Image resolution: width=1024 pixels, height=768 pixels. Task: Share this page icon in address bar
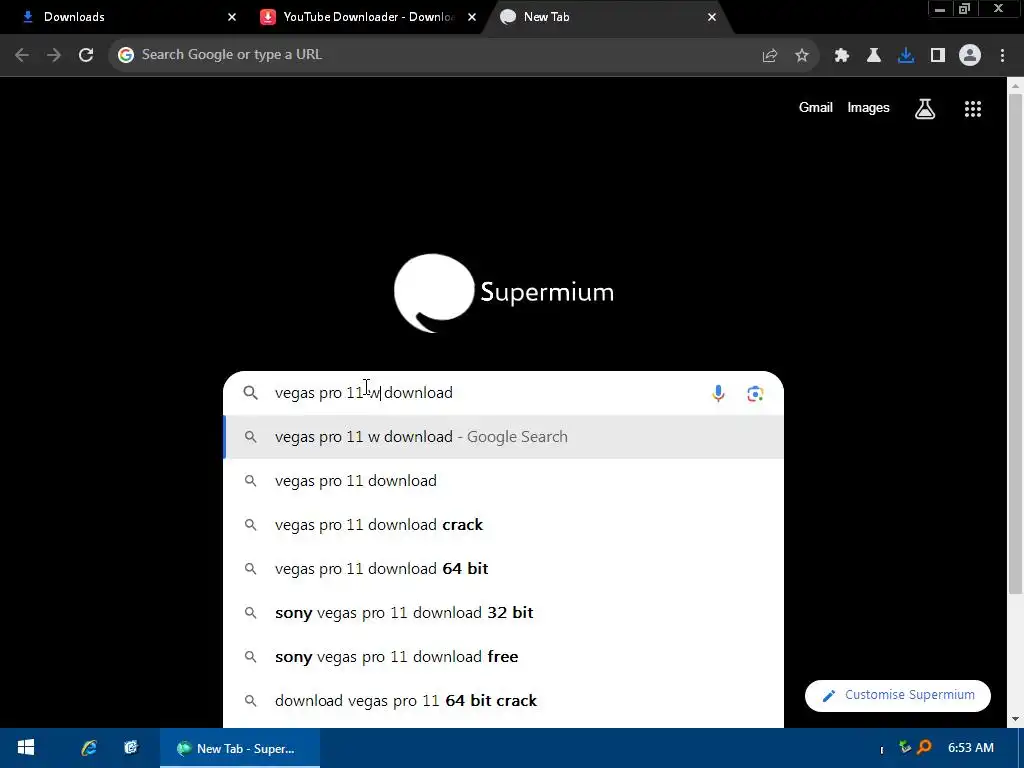click(x=770, y=56)
